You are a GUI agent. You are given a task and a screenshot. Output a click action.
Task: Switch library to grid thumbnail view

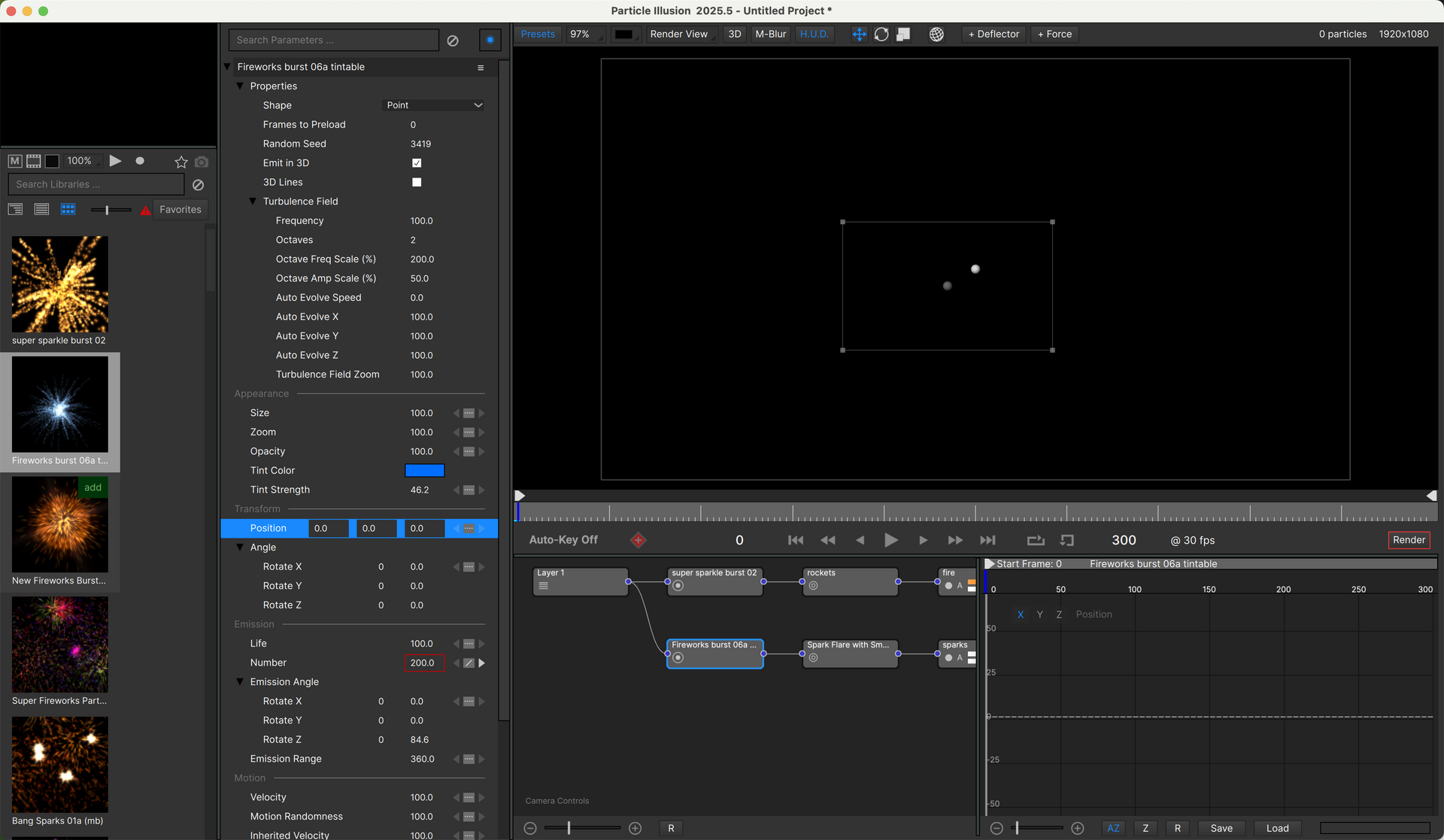tap(68, 210)
